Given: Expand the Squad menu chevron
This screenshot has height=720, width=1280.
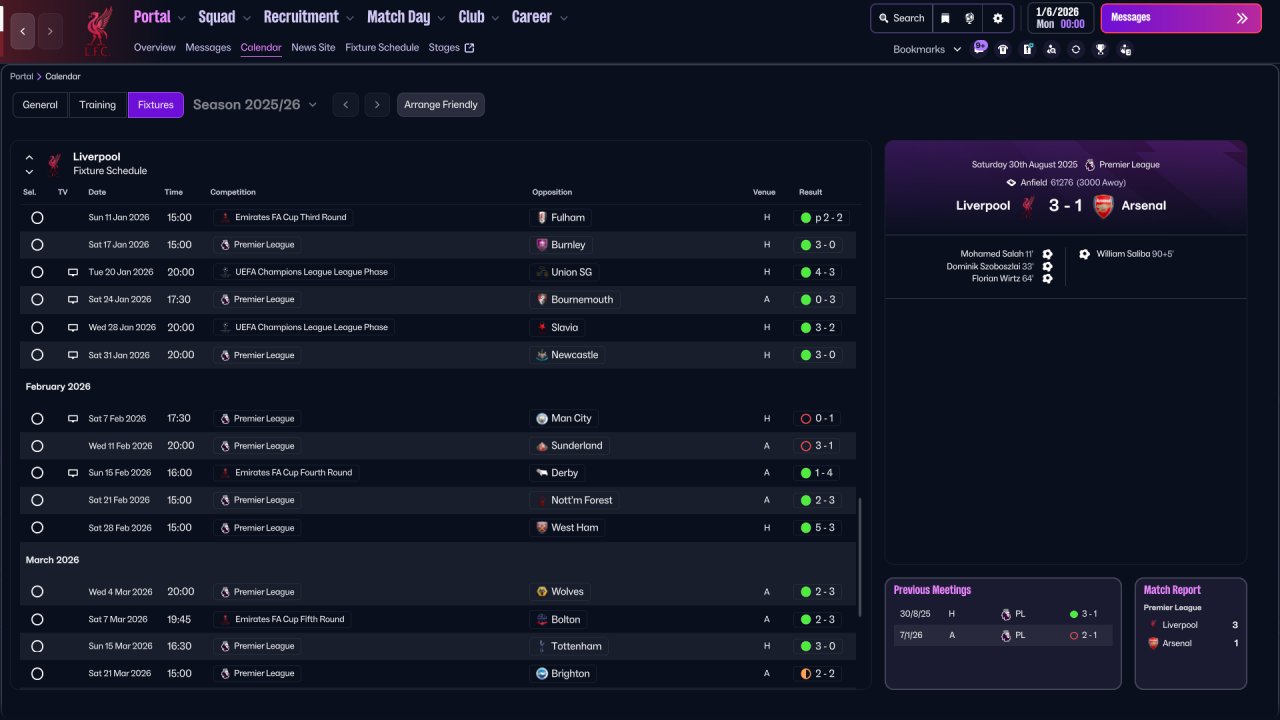Looking at the screenshot, I should tap(246, 18).
